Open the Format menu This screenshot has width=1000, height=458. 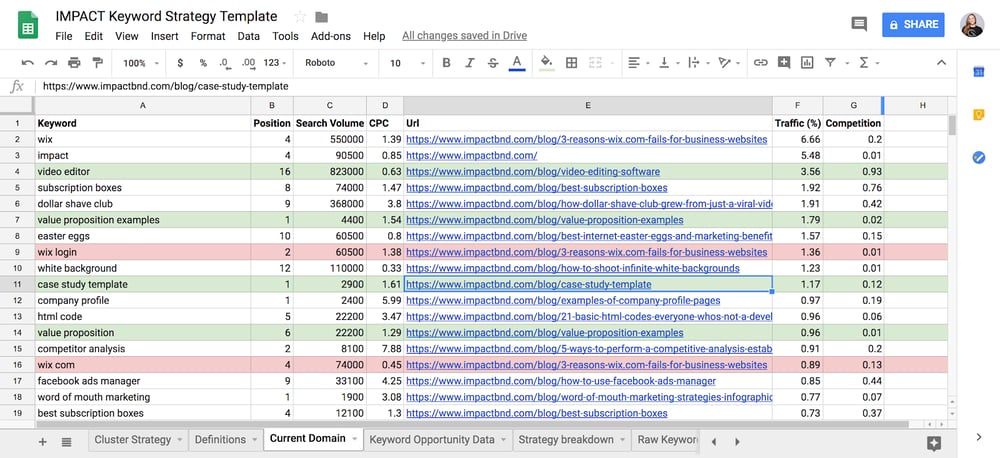208,36
